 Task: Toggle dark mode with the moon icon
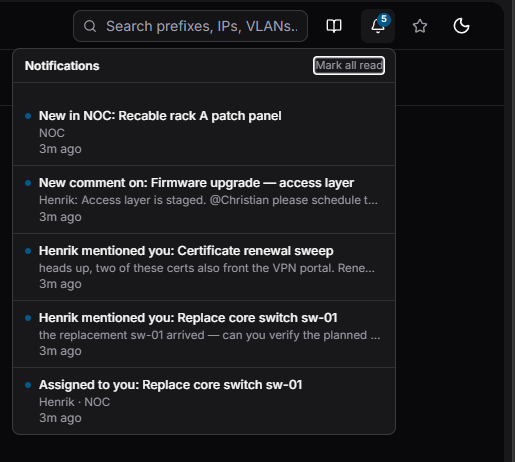click(461, 26)
